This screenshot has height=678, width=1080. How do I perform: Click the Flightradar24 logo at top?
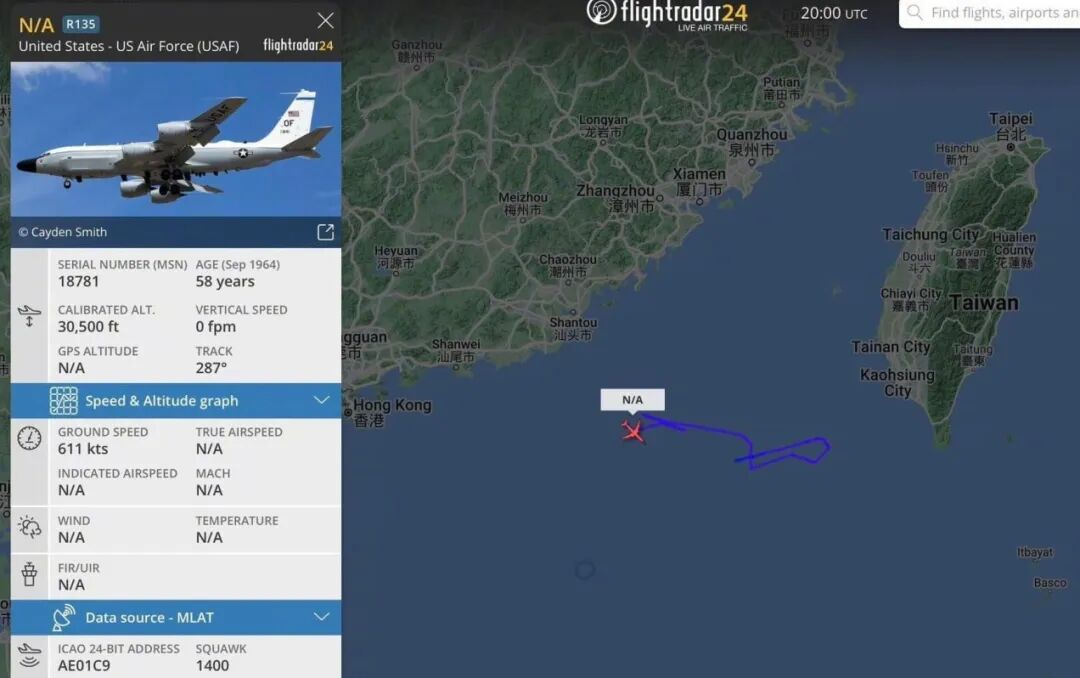[667, 14]
